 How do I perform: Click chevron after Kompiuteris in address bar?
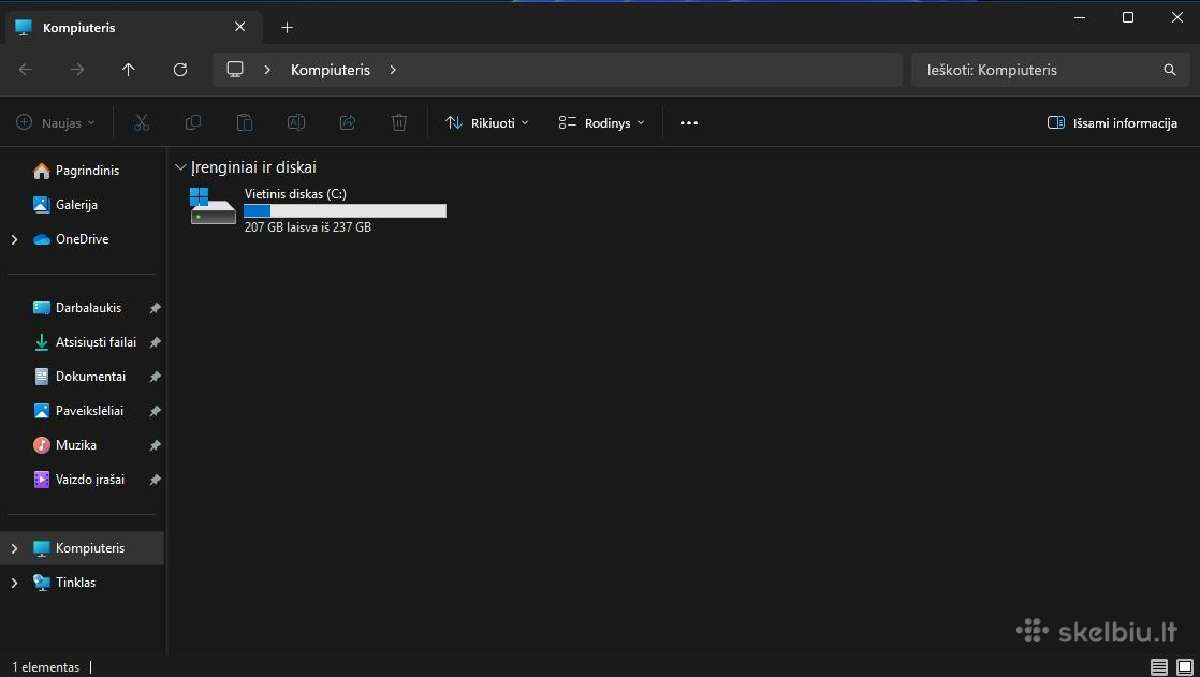[393, 70]
